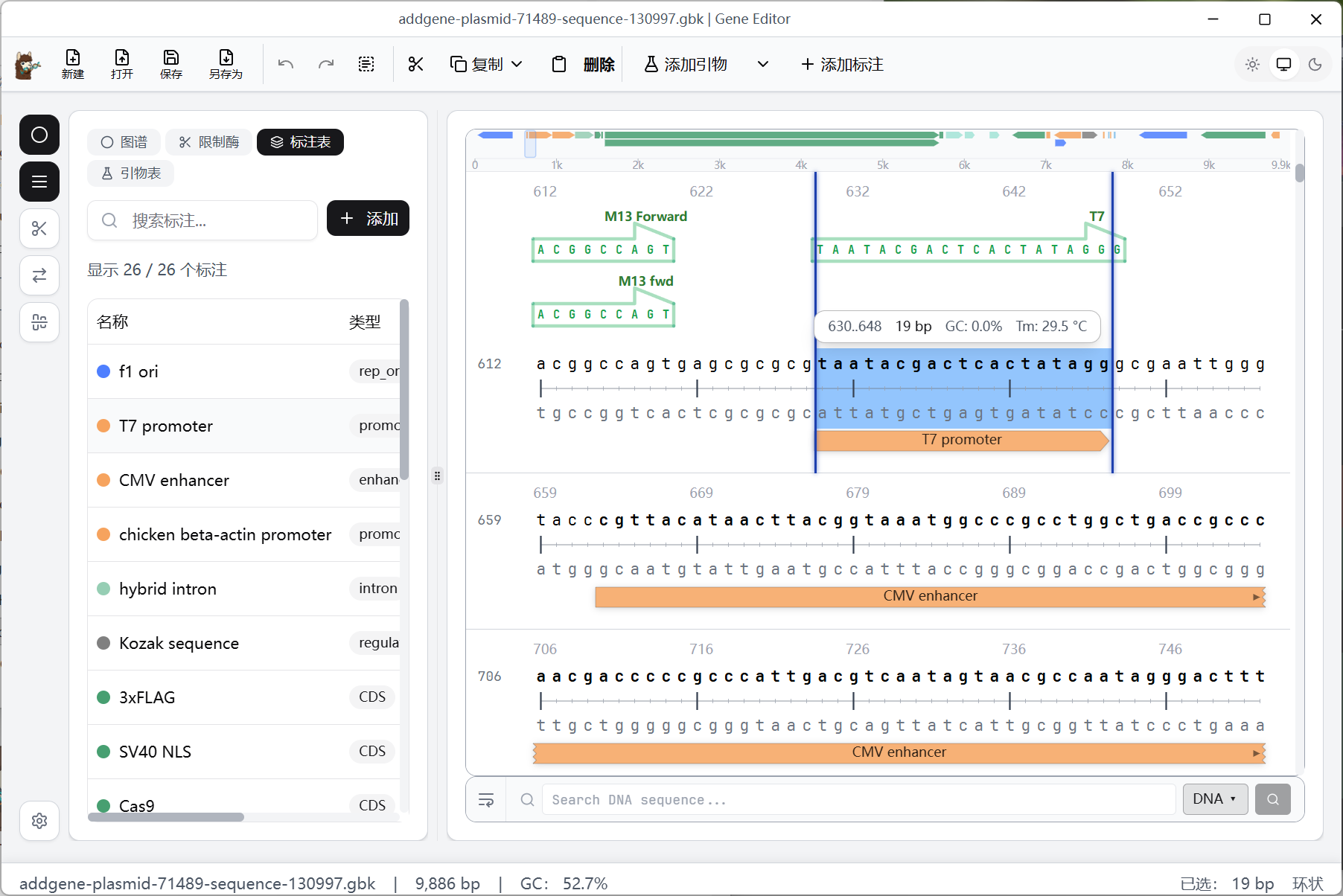Click the Search DNA sequence field
This screenshot has height=896, width=1343.
click(x=858, y=799)
